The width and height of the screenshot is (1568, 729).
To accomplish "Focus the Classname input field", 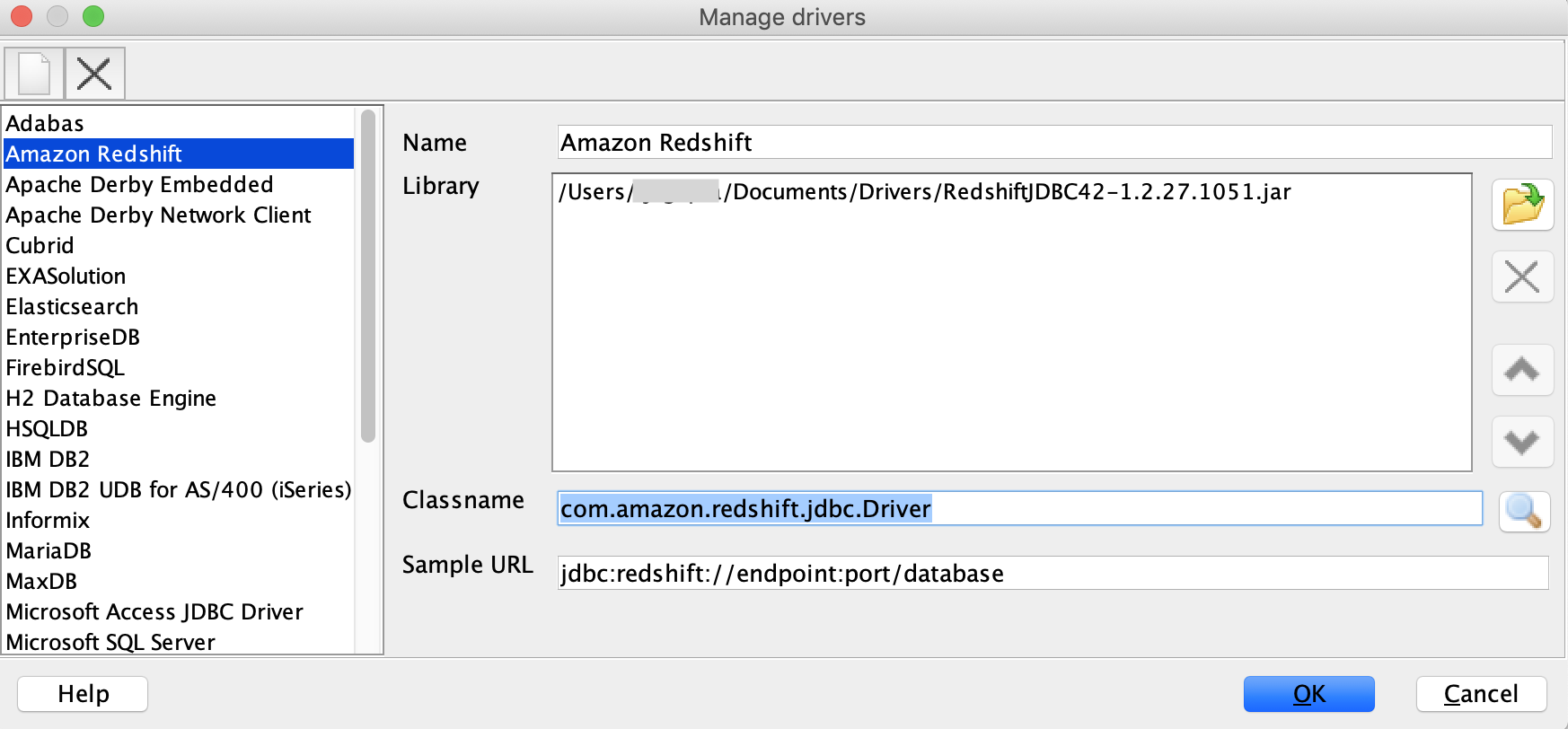I will click(1019, 508).
